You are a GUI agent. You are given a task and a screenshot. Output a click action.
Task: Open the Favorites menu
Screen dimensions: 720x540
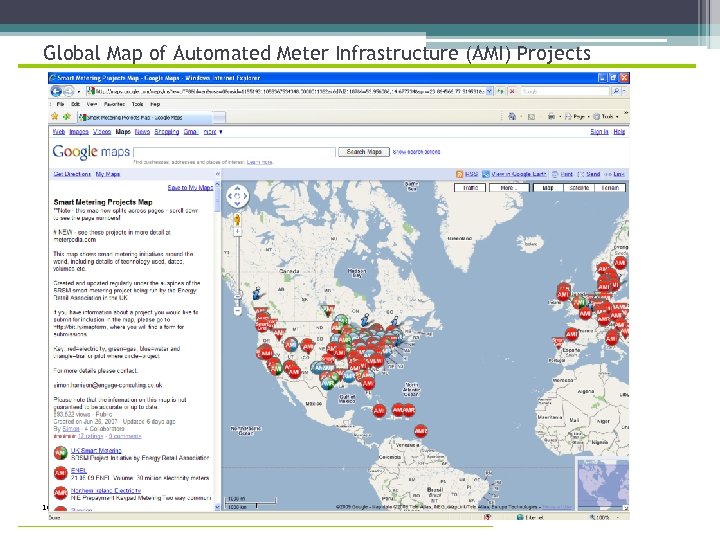114,104
